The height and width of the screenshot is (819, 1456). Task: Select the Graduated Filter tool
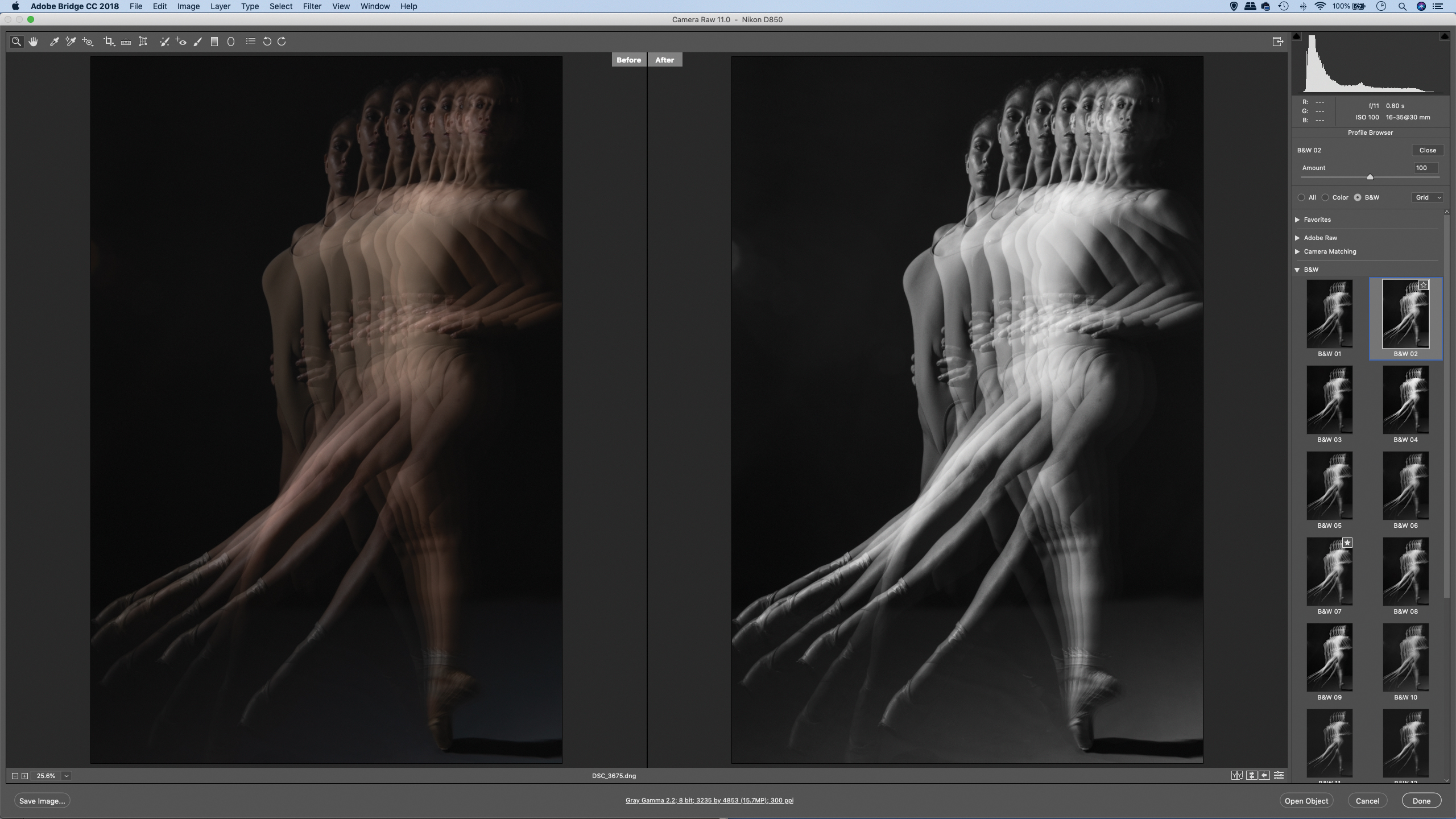click(214, 42)
